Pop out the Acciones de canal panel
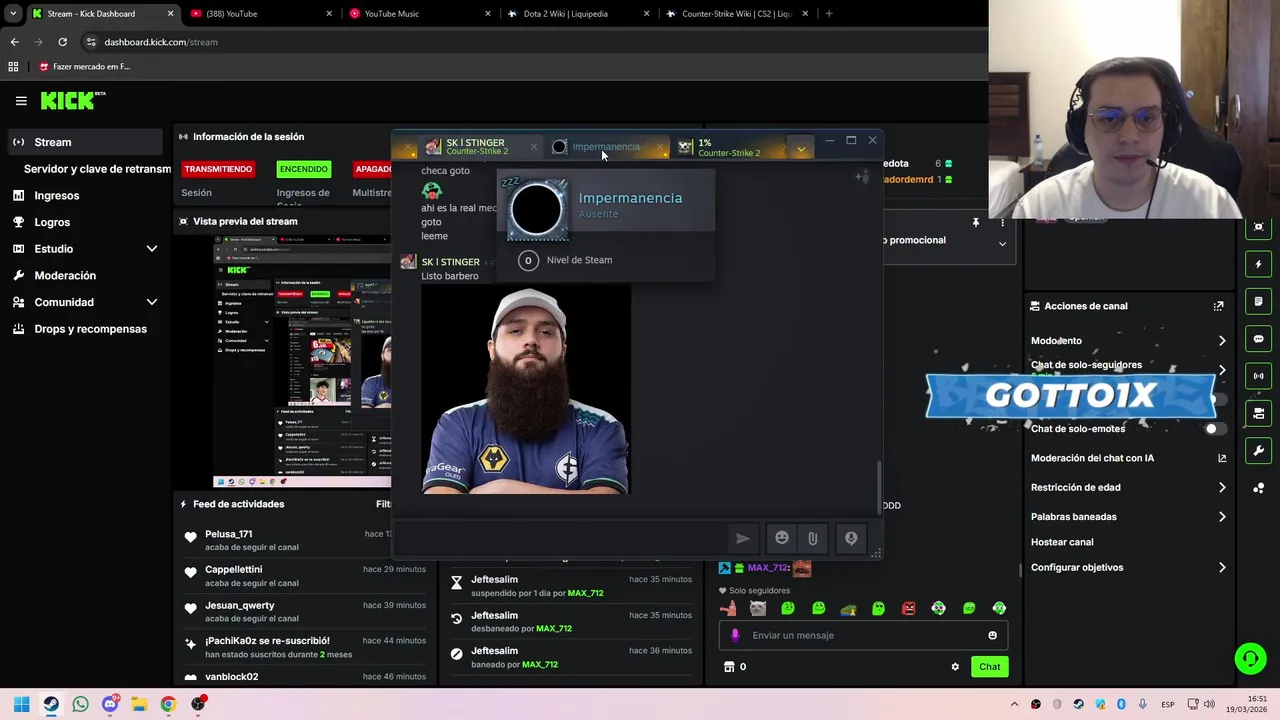 coord(1218,306)
